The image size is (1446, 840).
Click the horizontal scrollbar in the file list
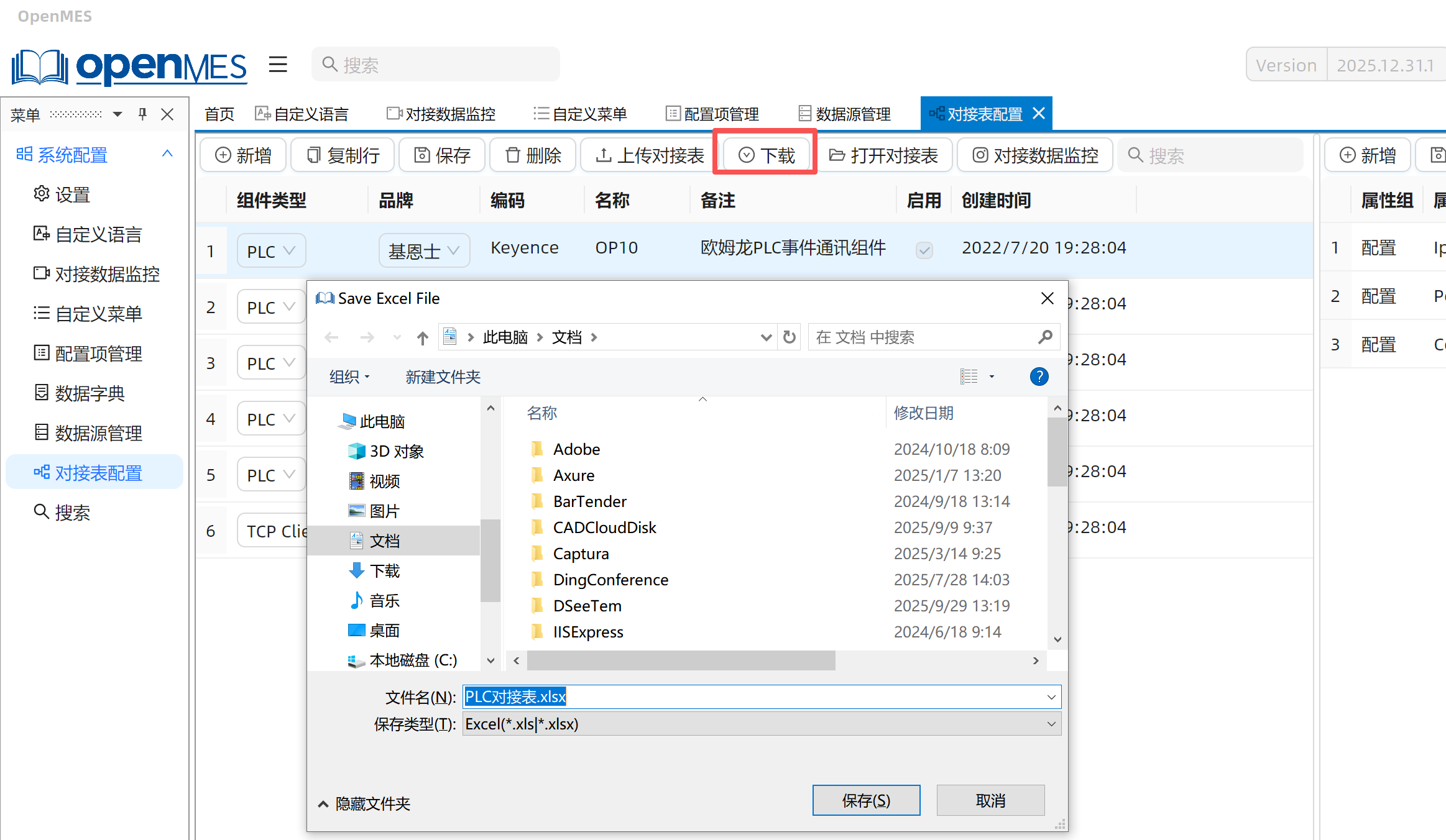pyautogui.click(x=681, y=660)
